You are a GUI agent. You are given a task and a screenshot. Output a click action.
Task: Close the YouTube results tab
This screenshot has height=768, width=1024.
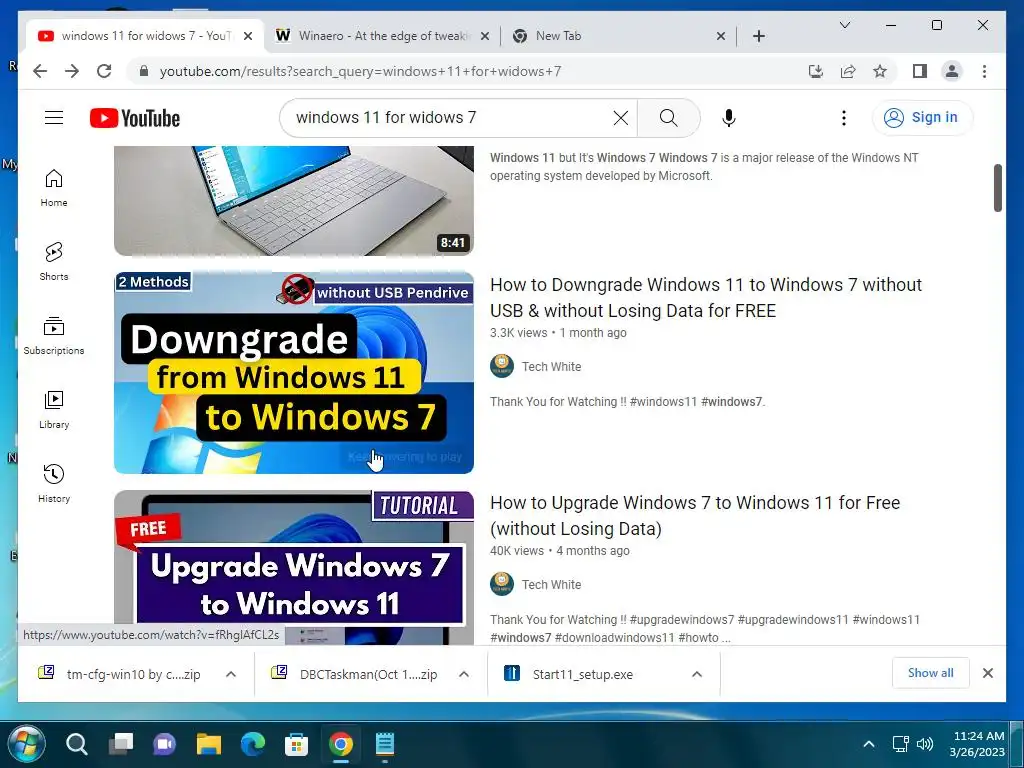tap(248, 36)
